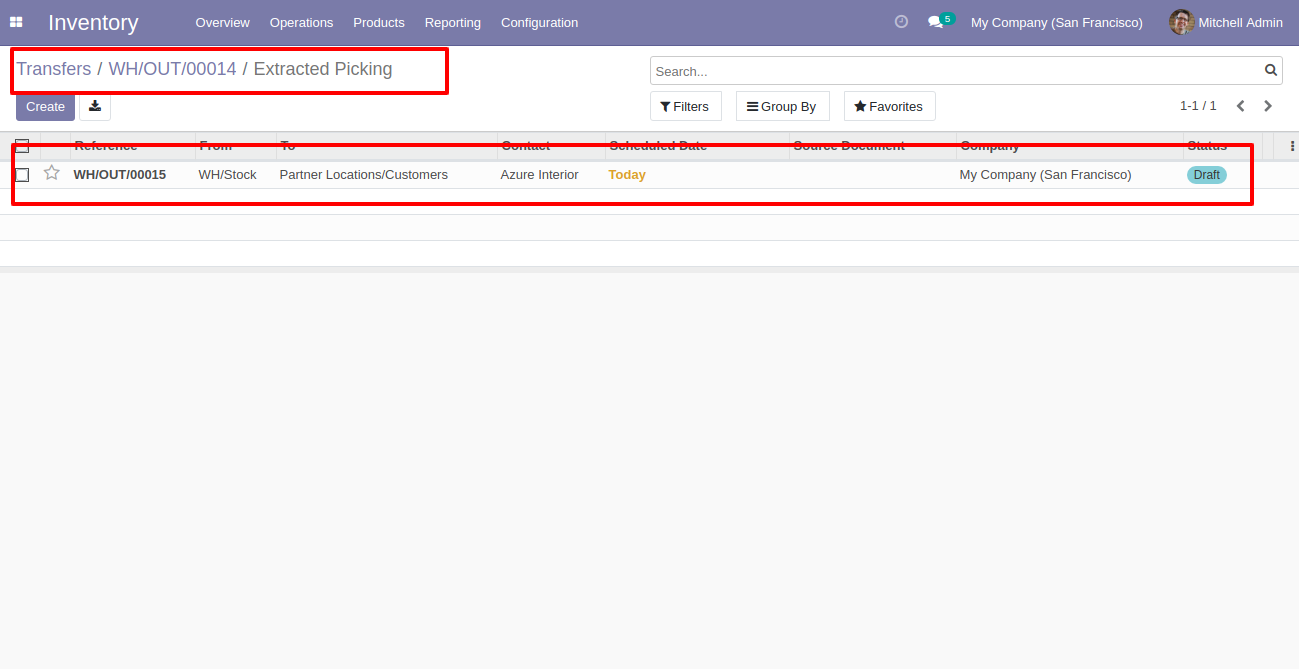Open the apps grid home menu icon
The image size is (1299, 669).
coord(16,22)
